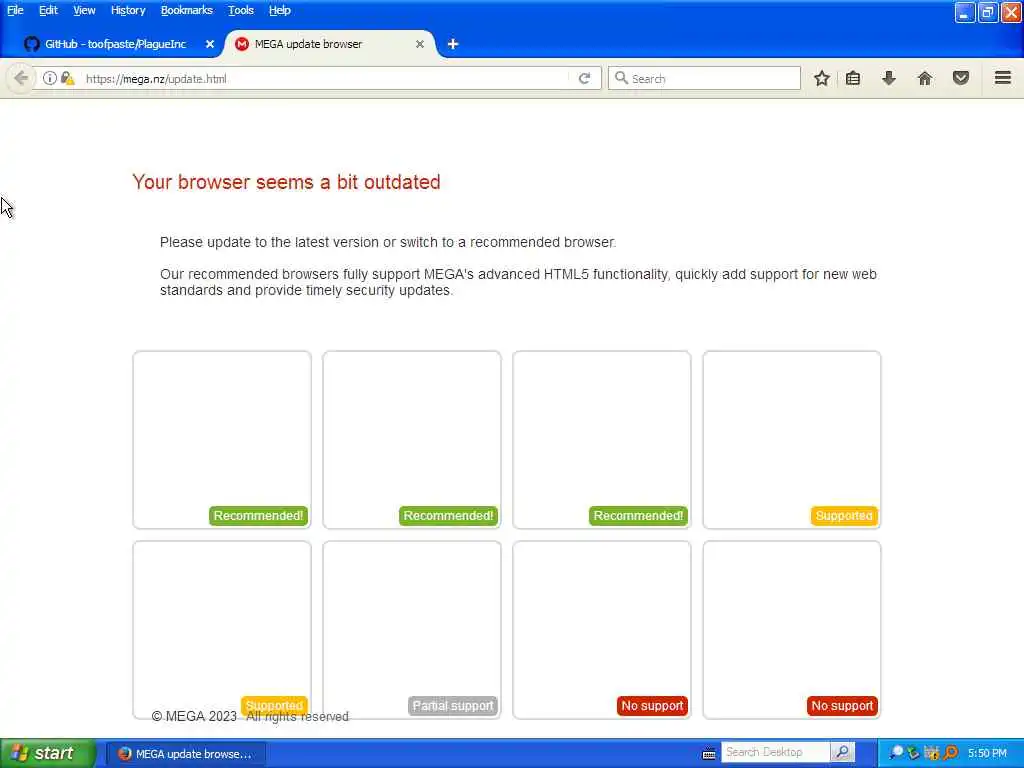Select the bottom-row Supported browser card
Viewport: 1024px width, 768px height.
click(222, 630)
